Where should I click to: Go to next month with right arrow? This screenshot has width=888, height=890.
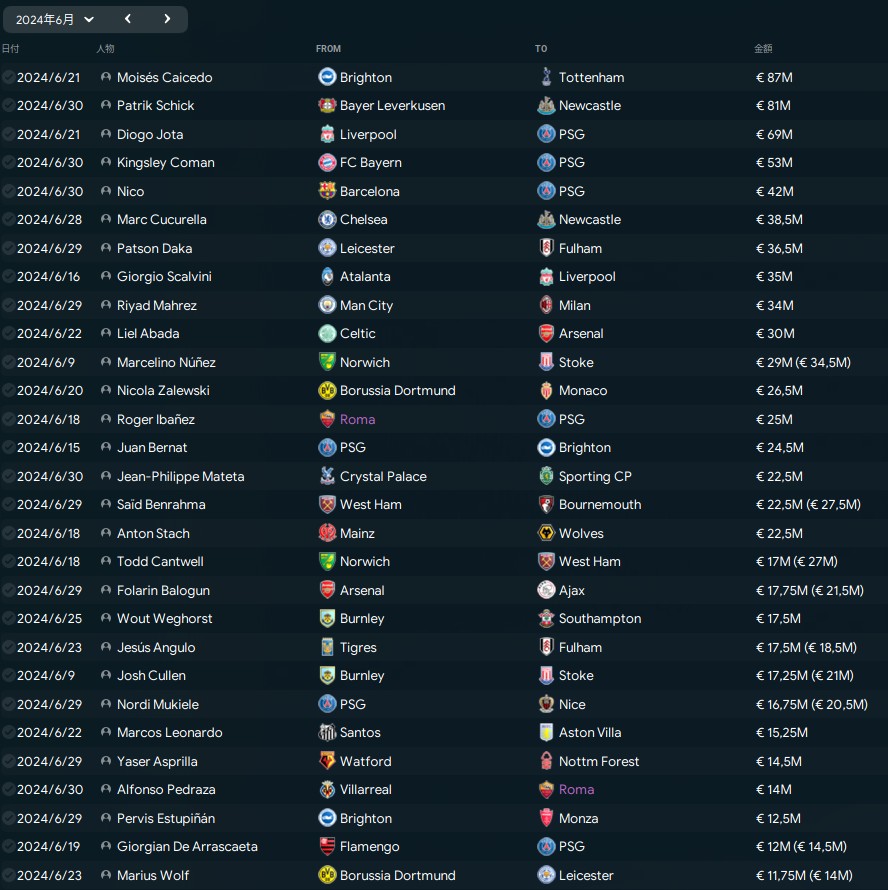(x=167, y=19)
